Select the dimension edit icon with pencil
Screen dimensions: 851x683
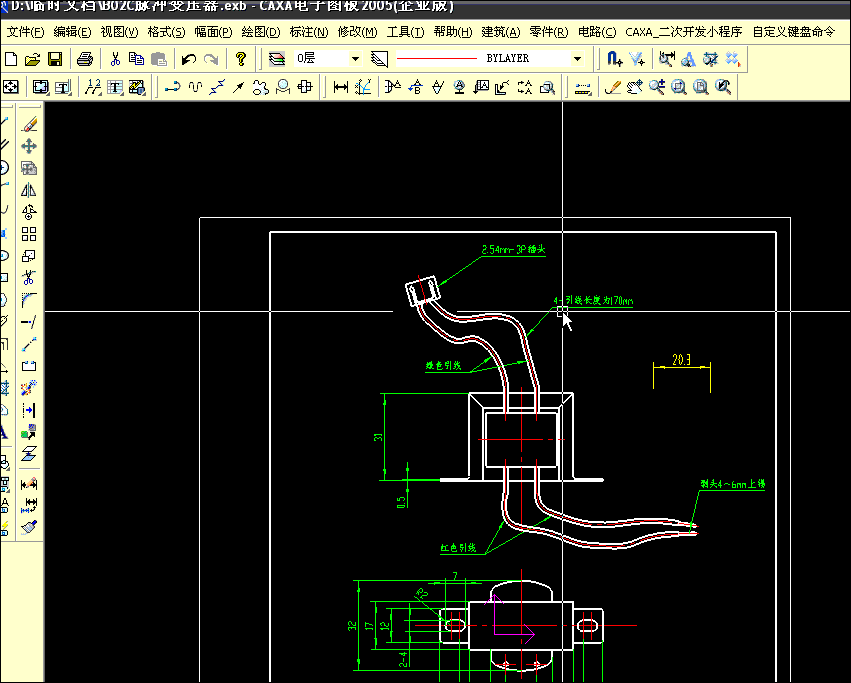(29, 483)
